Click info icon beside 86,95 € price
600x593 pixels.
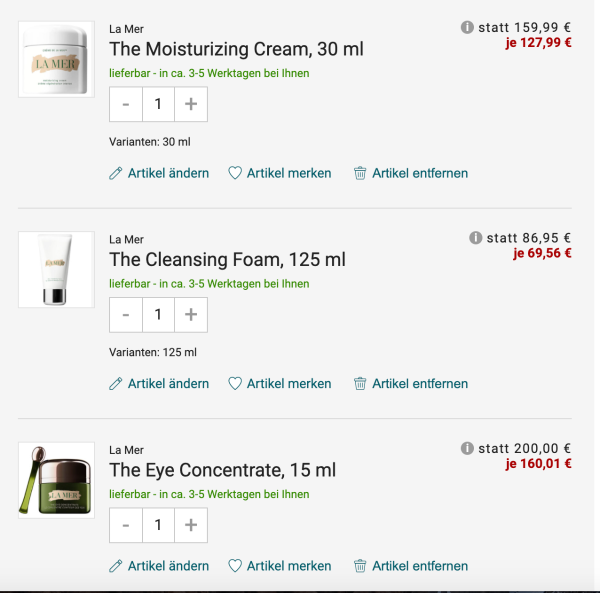pos(475,238)
